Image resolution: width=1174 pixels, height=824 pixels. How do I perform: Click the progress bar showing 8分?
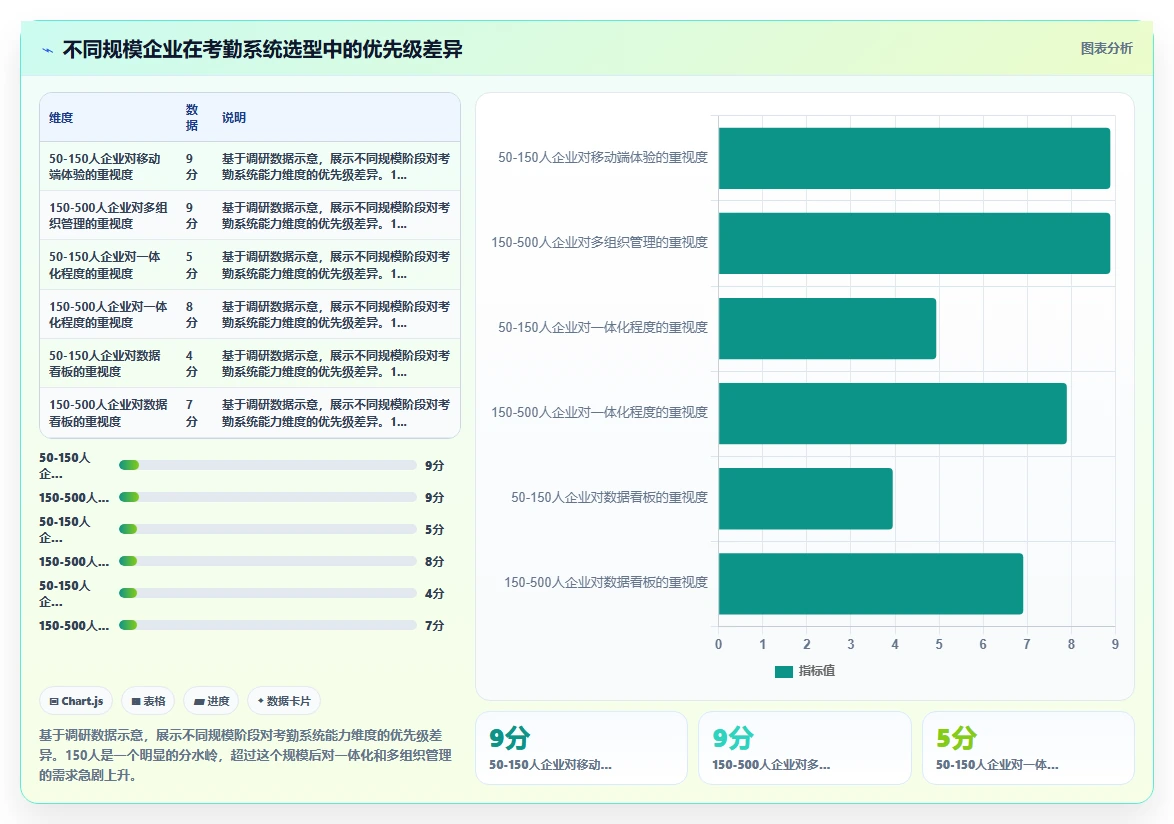[267, 561]
